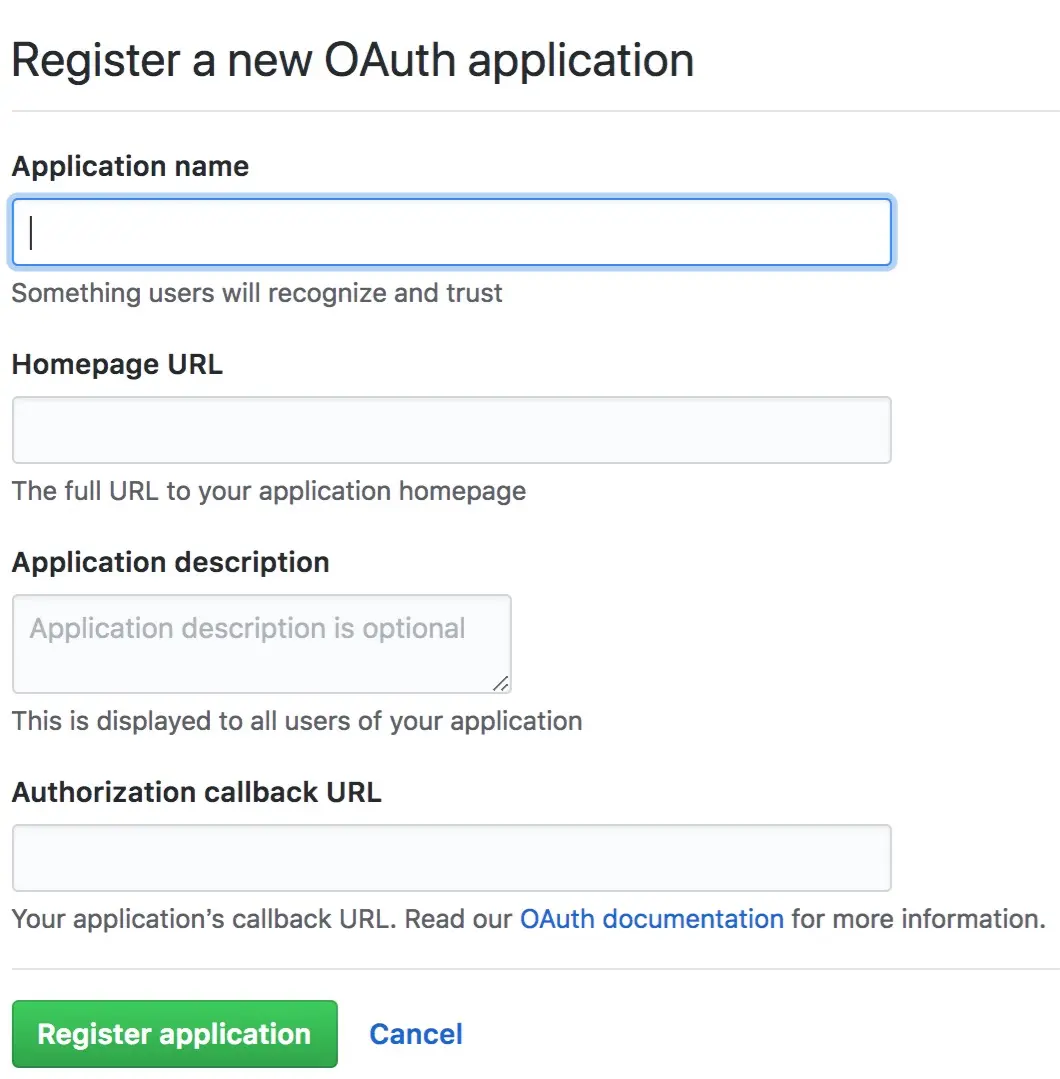
Task: Click the "Application name" label
Action: click(130, 166)
